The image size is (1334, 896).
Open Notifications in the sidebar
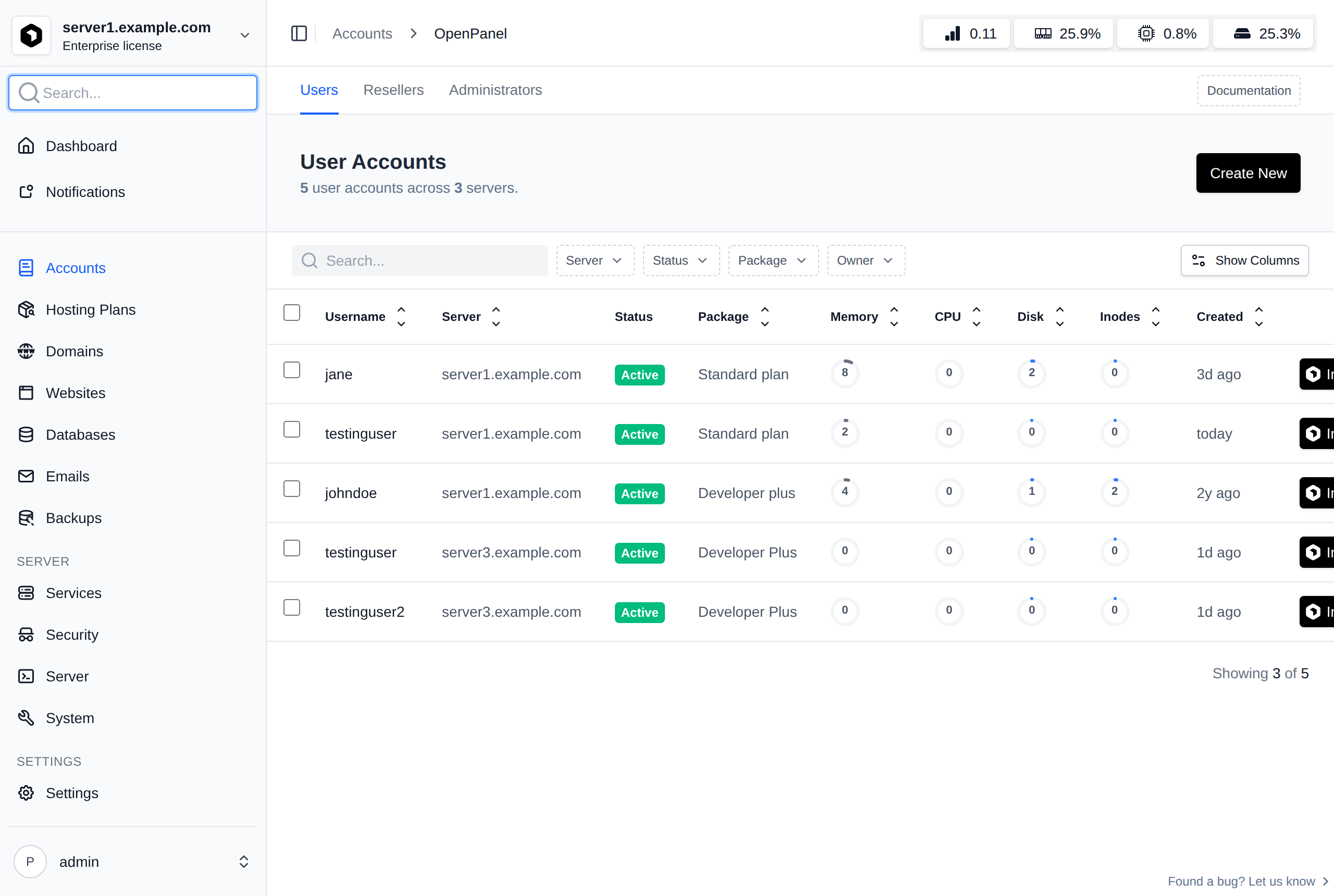(x=132, y=192)
